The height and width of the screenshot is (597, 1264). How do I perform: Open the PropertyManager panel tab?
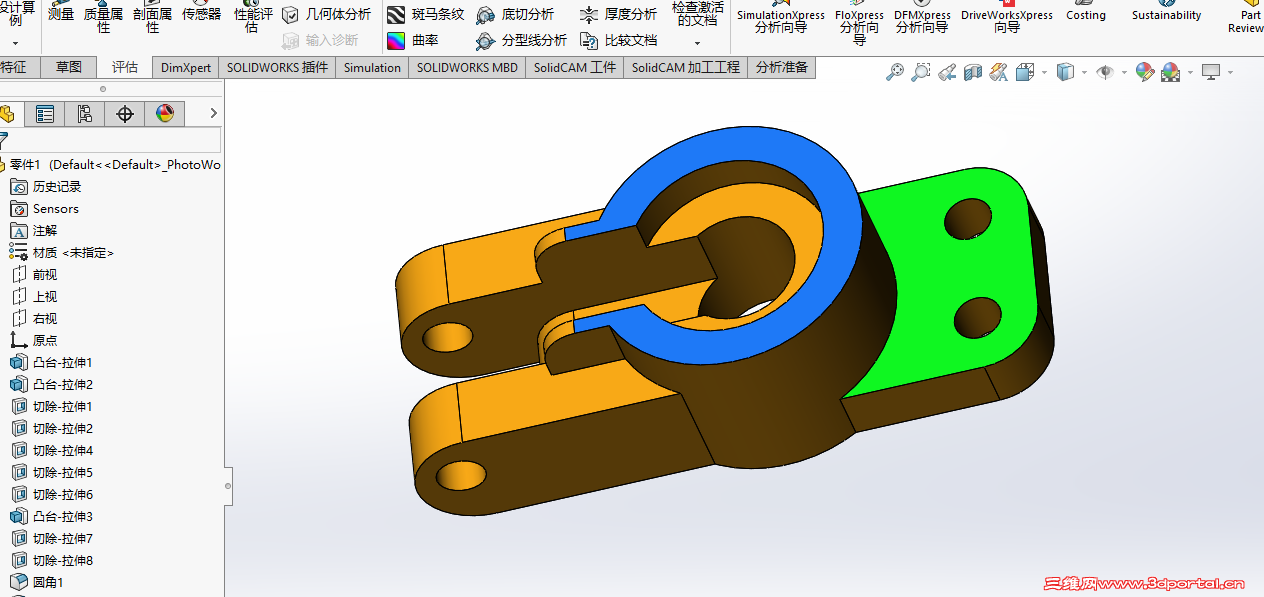click(x=44, y=114)
